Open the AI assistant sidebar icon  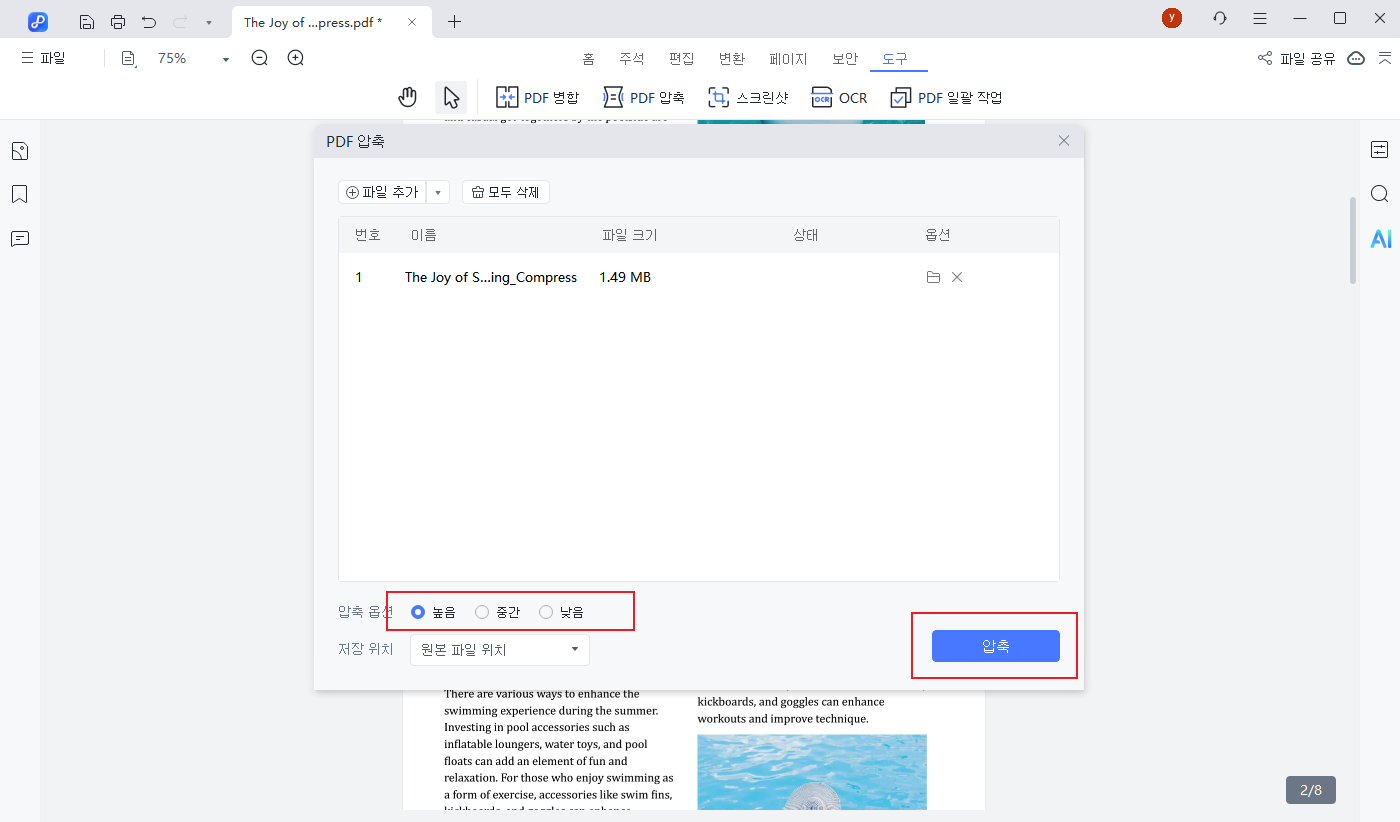pos(1380,239)
